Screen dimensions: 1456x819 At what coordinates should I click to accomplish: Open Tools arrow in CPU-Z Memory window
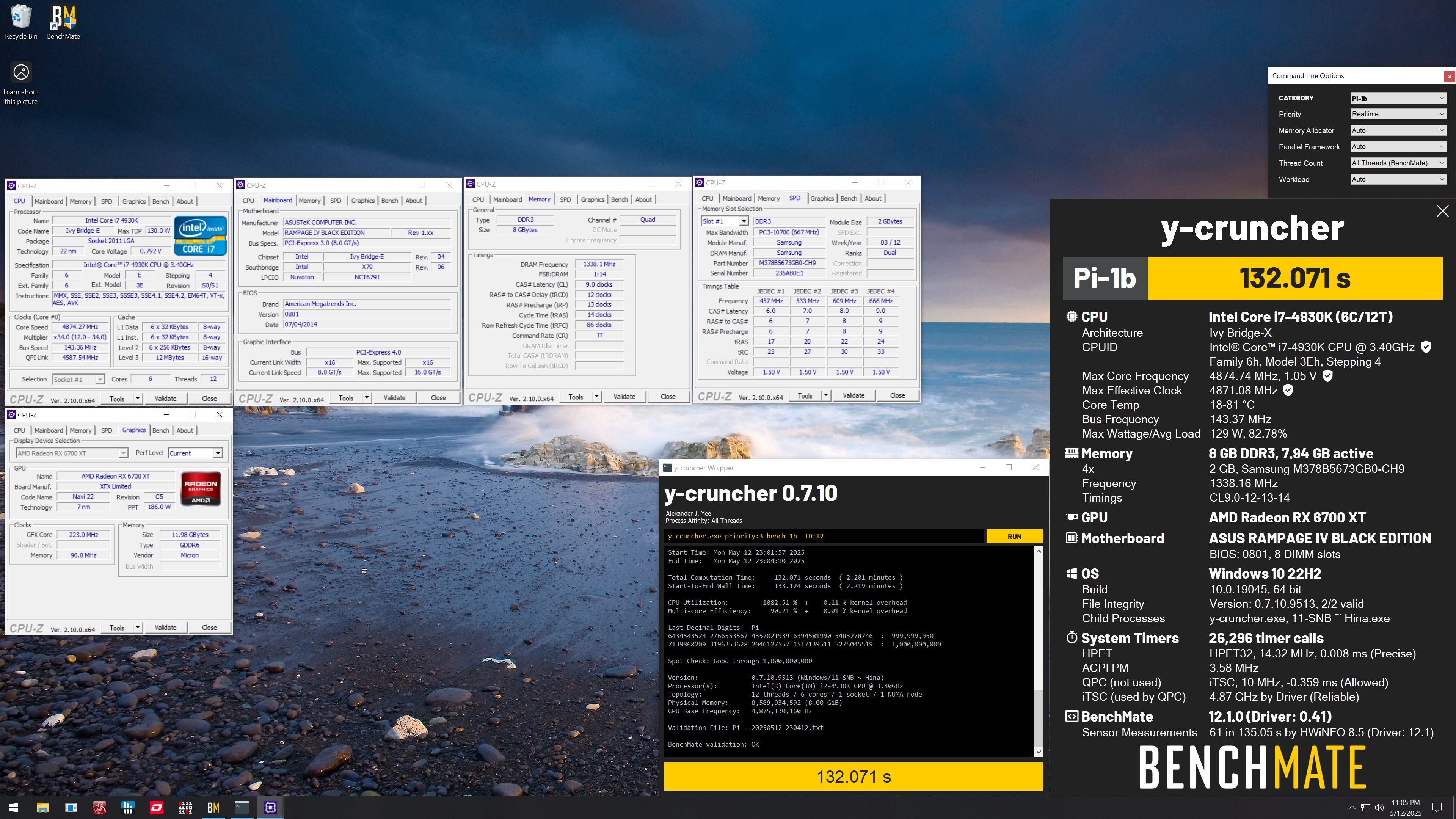[596, 397]
